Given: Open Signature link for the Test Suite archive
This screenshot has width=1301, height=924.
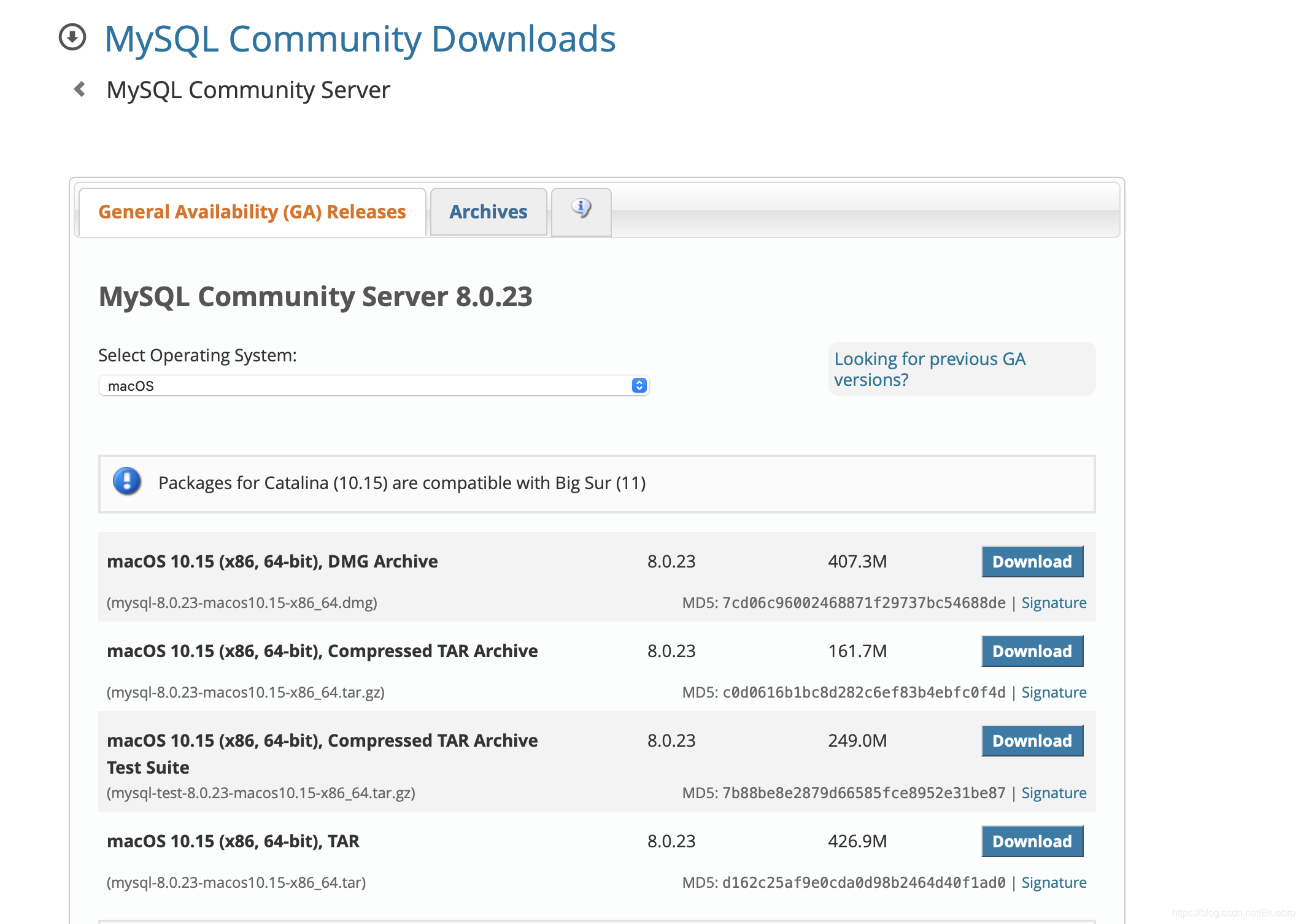Looking at the screenshot, I should coord(1054,793).
